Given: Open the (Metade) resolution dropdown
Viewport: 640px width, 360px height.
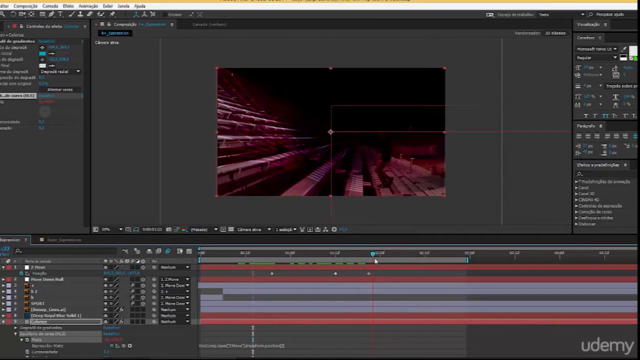Looking at the screenshot, I should pyautogui.click(x=204, y=229).
